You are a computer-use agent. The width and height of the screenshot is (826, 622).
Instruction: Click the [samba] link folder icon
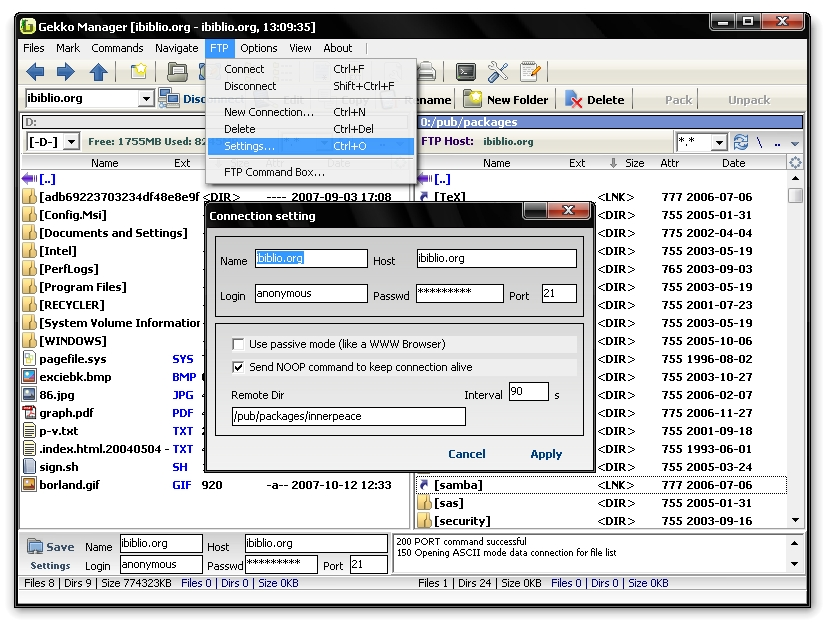(x=424, y=485)
